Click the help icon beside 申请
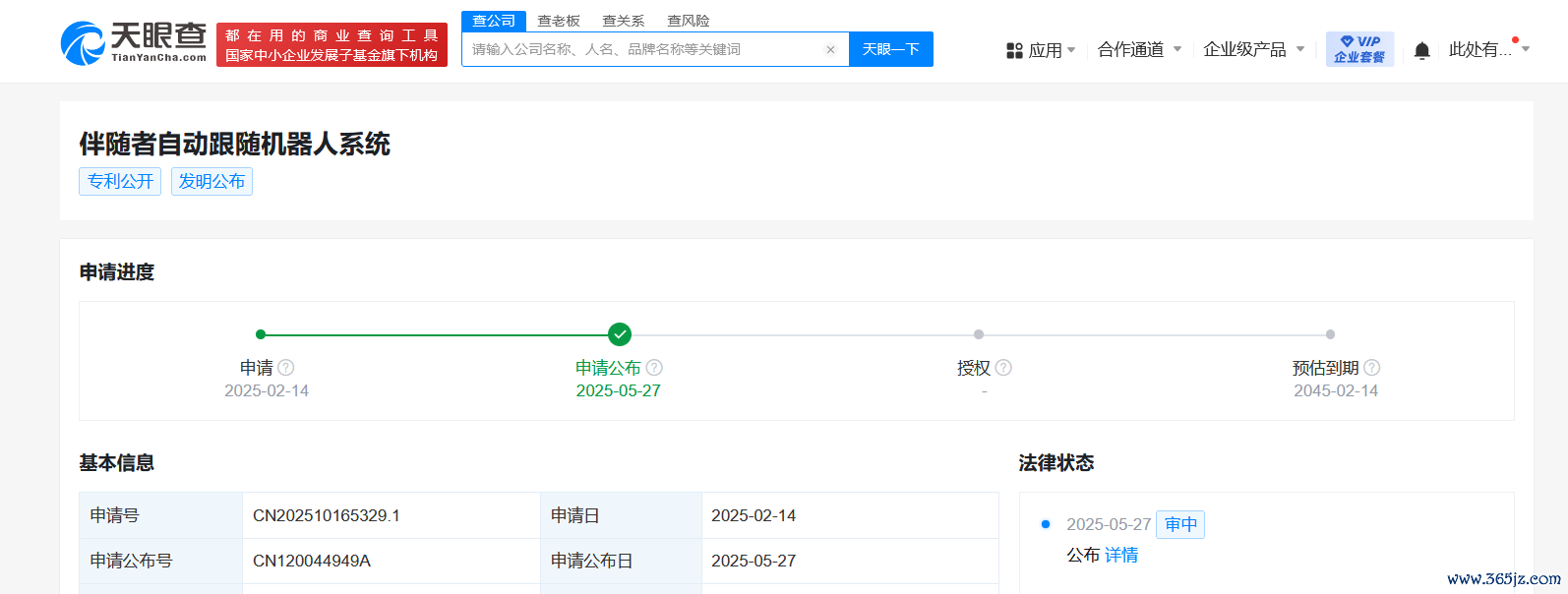The height and width of the screenshot is (594, 1568). [x=286, y=368]
